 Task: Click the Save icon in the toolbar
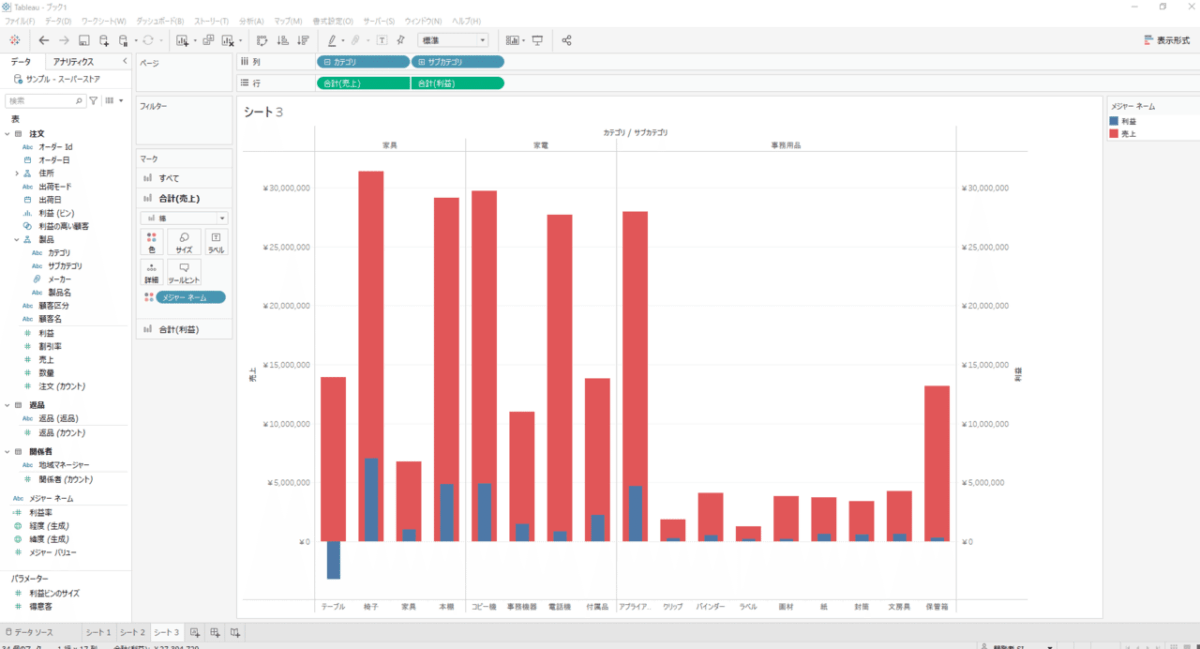pos(84,41)
